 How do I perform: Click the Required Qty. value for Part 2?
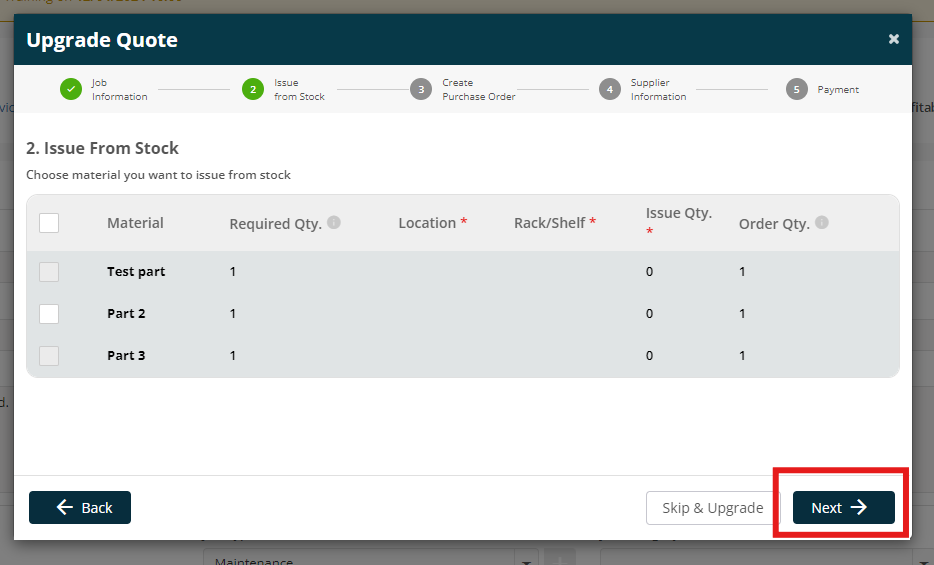tap(233, 314)
